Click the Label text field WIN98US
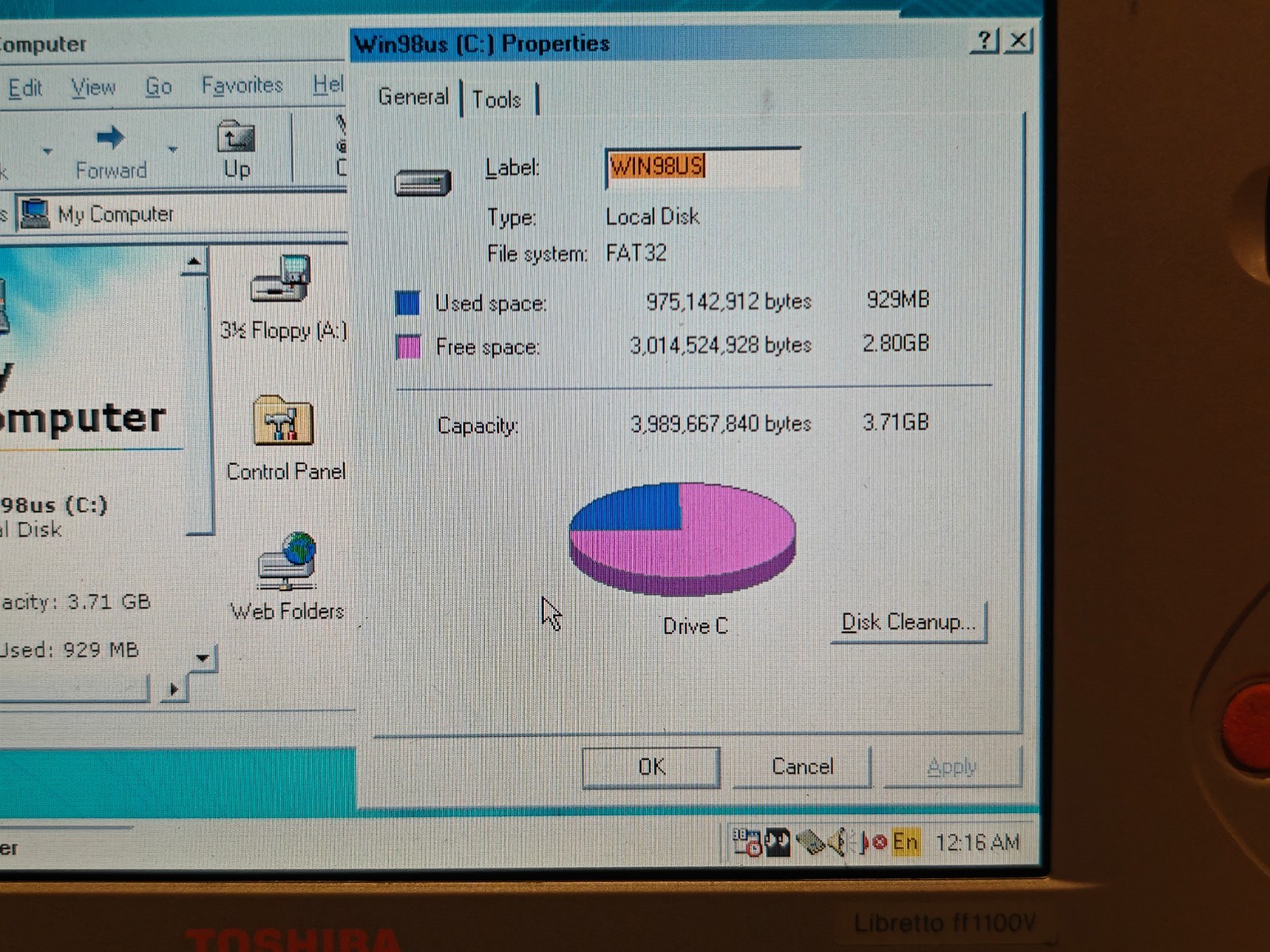 click(703, 167)
